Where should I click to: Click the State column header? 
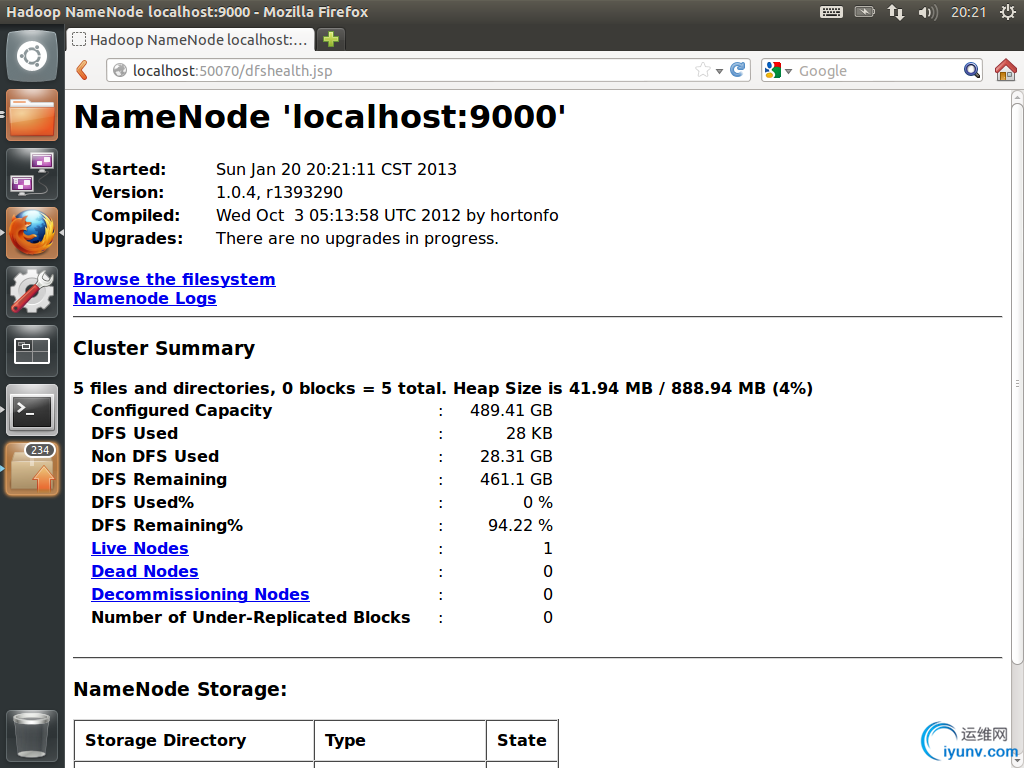(x=522, y=740)
